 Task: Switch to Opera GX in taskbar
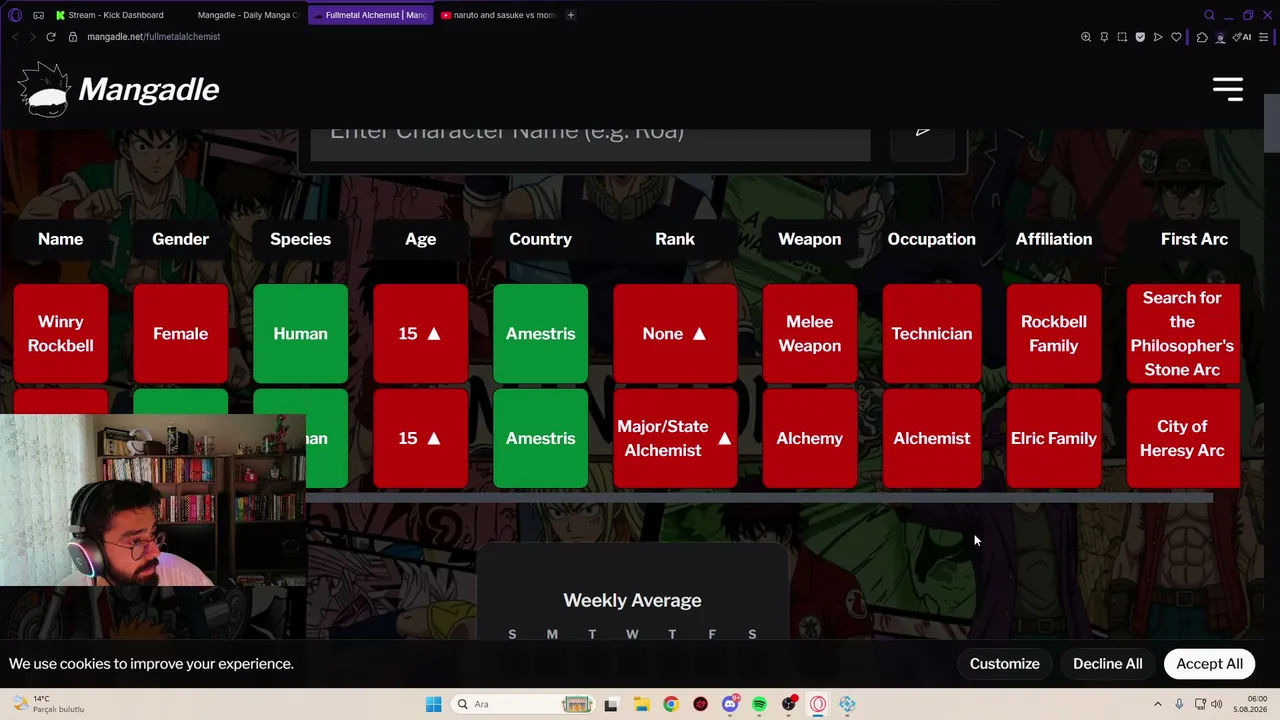point(818,704)
